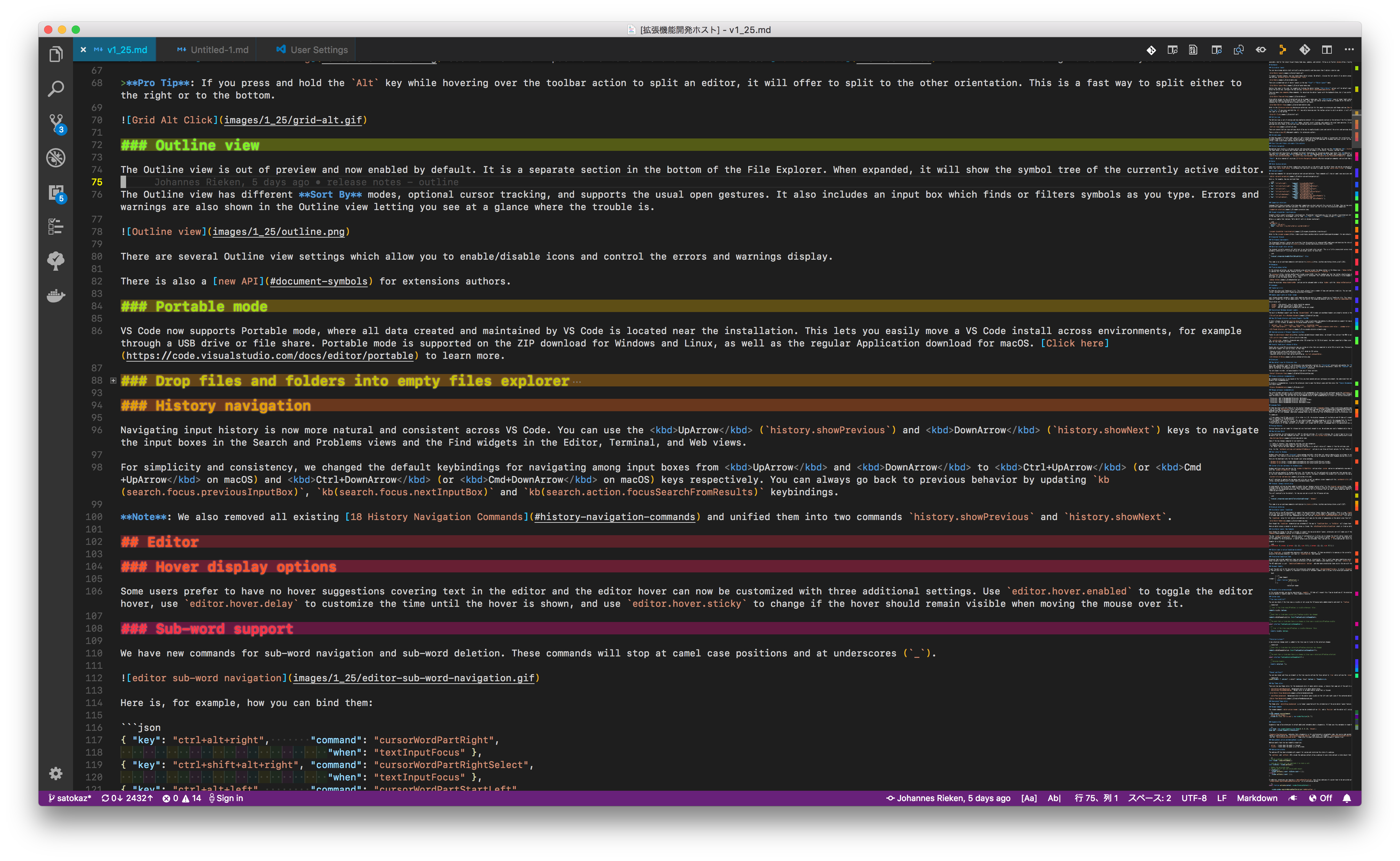
Task: Toggle the [Aa] case indicator in status bar
Action: point(1029,798)
